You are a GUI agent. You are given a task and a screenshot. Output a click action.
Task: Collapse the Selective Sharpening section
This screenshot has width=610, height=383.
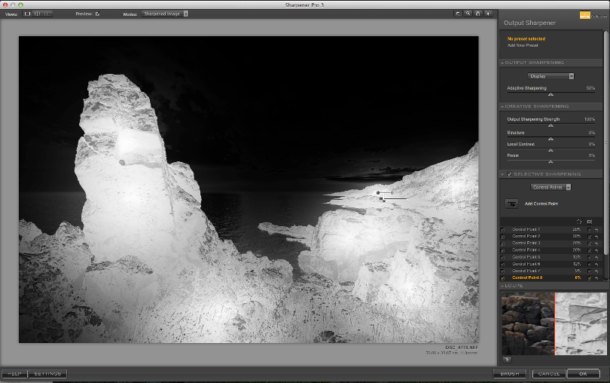click(503, 174)
